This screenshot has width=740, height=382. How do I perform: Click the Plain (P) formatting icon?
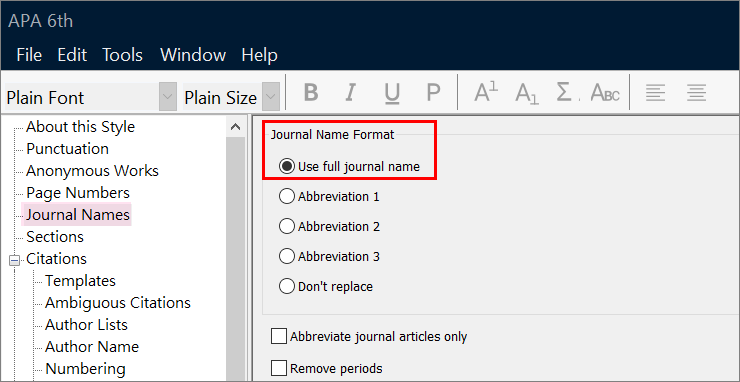click(x=433, y=93)
